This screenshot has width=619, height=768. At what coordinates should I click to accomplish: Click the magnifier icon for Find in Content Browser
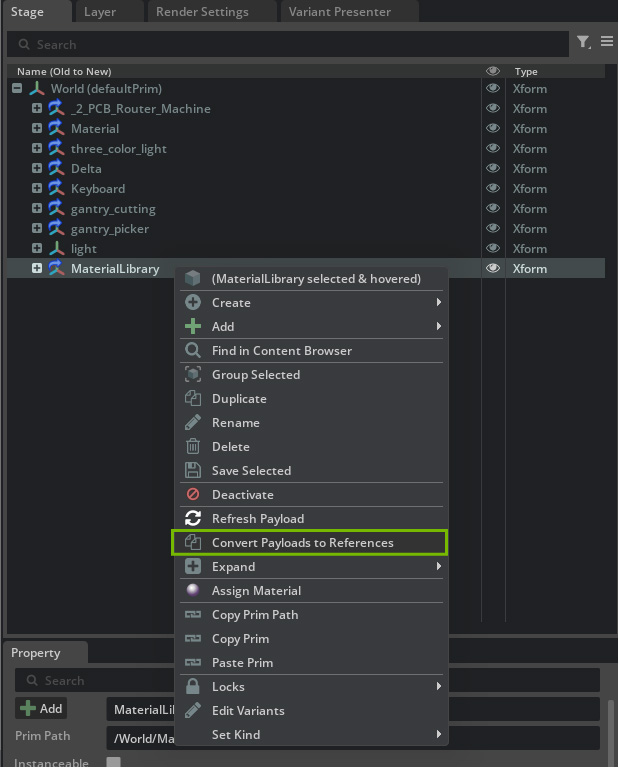point(193,351)
